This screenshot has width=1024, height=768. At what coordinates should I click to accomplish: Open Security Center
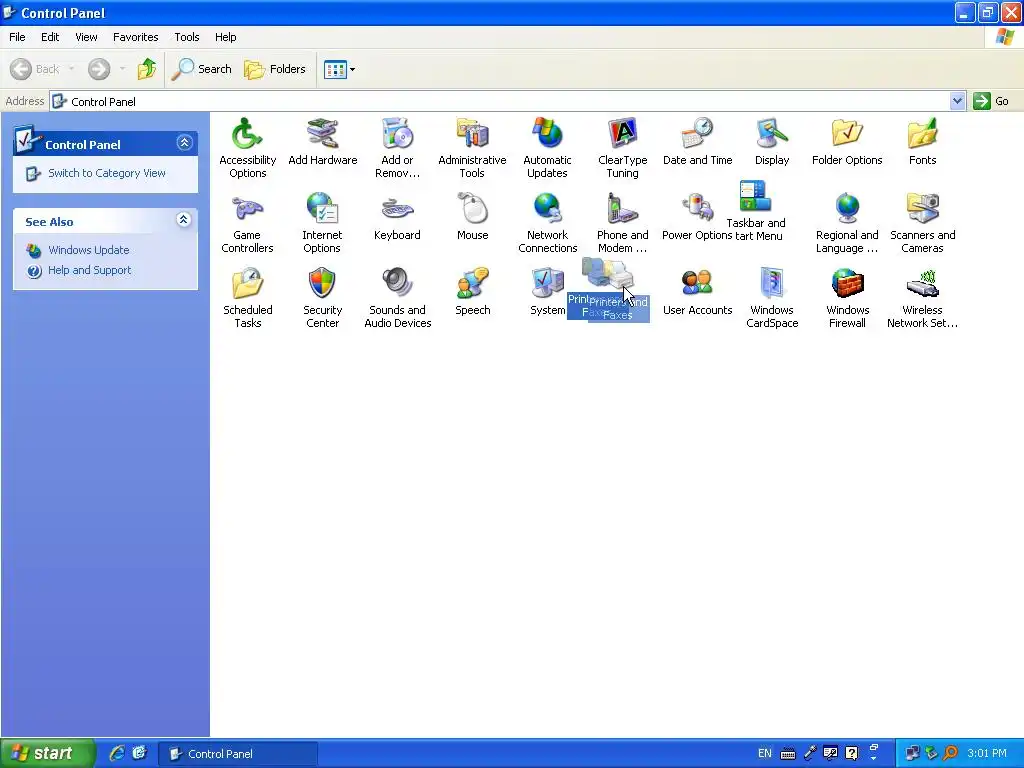tap(323, 285)
